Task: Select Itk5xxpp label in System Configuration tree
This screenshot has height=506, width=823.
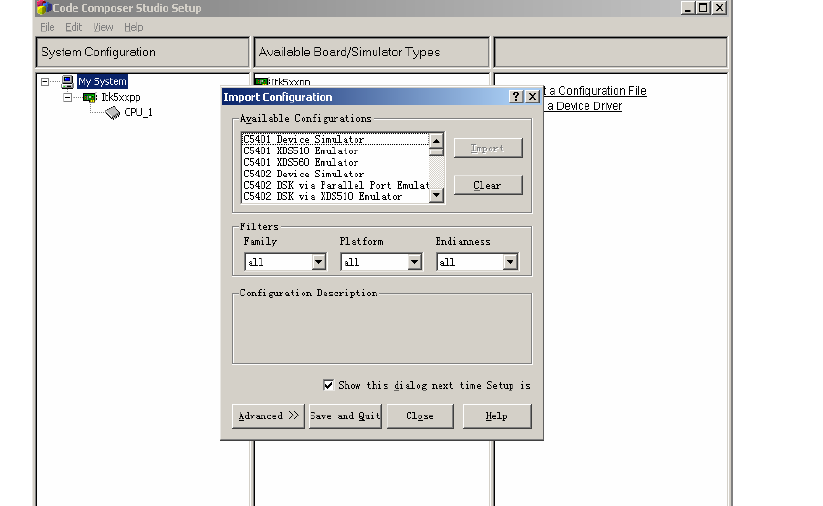Action: pos(121,97)
